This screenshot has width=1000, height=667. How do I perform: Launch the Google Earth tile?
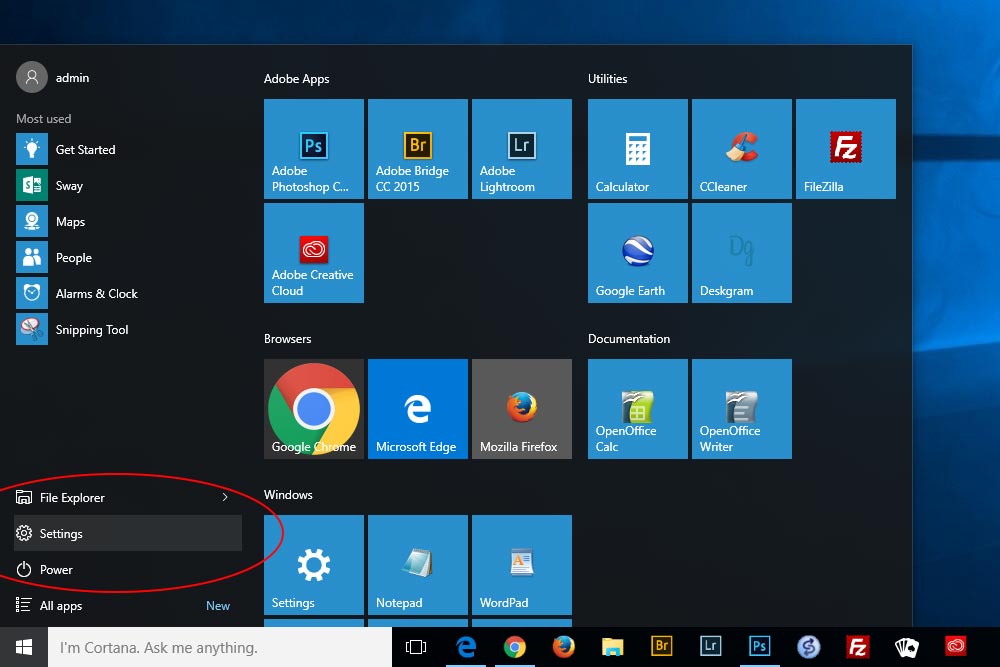[x=637, y=252]
